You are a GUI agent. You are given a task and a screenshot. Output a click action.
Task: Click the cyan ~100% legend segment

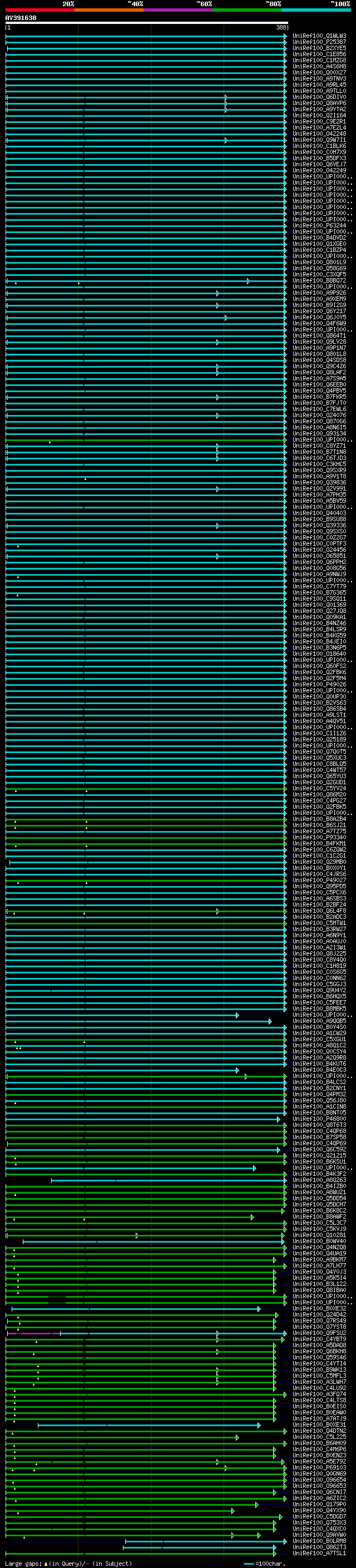click(315, 10)
